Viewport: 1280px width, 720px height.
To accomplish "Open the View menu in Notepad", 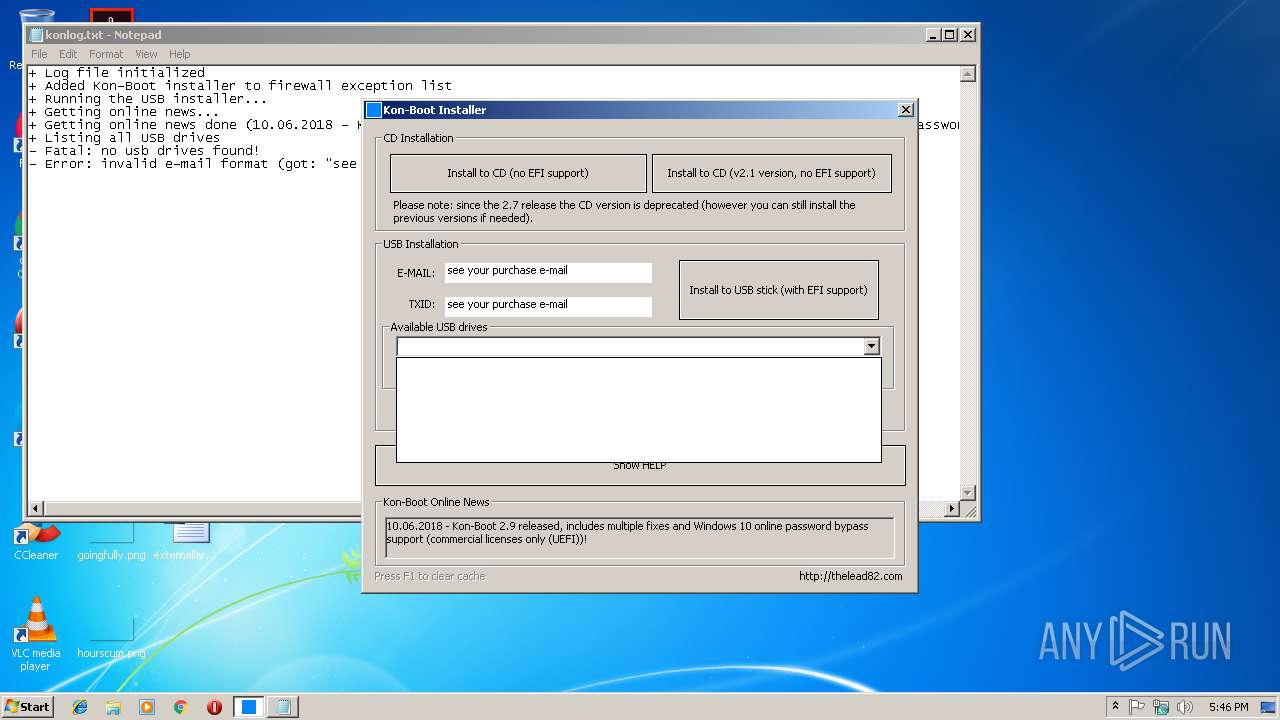I will tap(146, 54).
